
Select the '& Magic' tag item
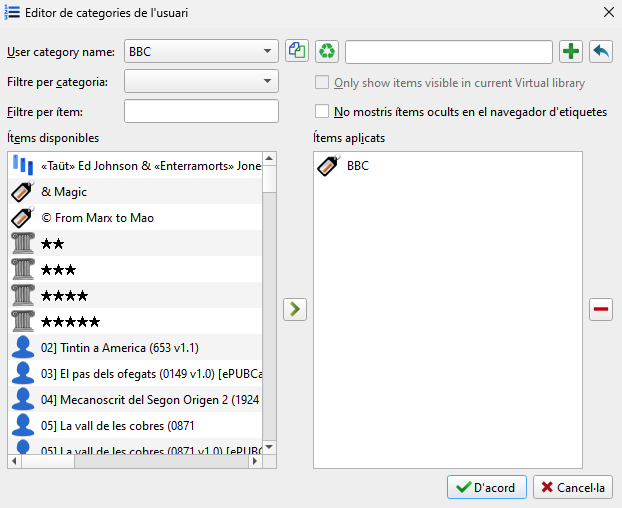point(64,191)
